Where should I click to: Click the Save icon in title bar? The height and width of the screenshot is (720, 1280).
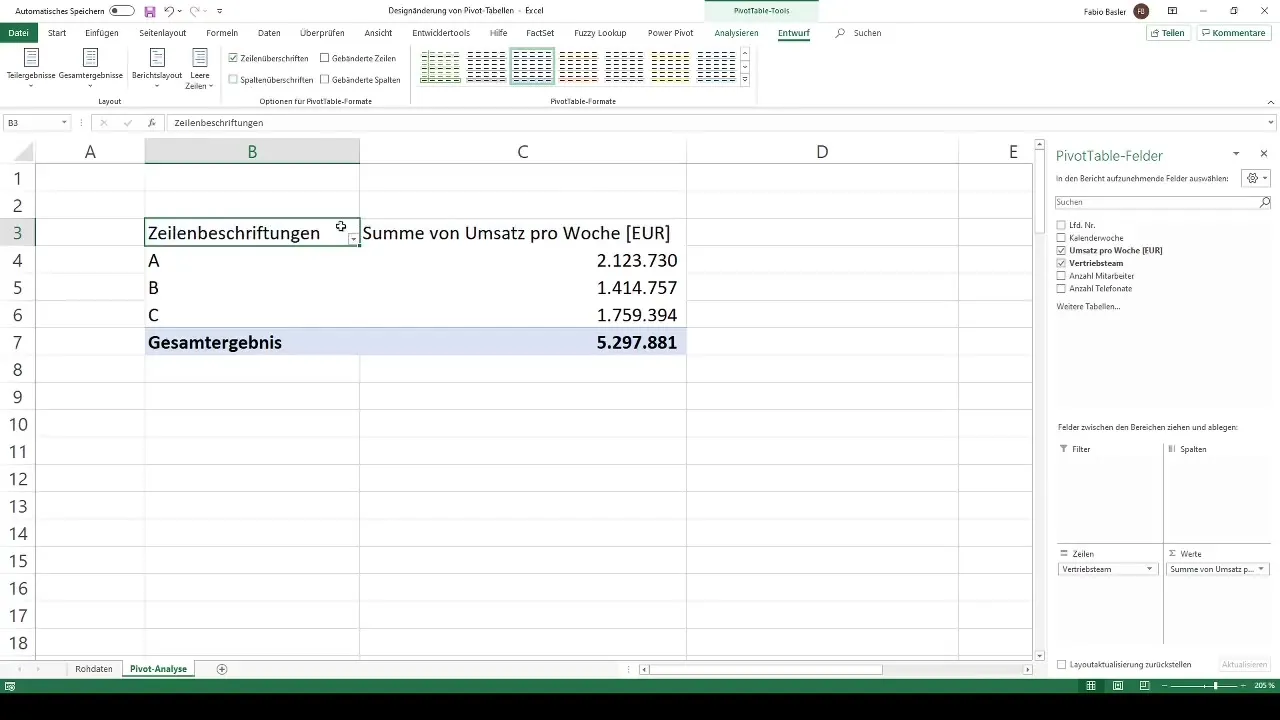(150, 11)
